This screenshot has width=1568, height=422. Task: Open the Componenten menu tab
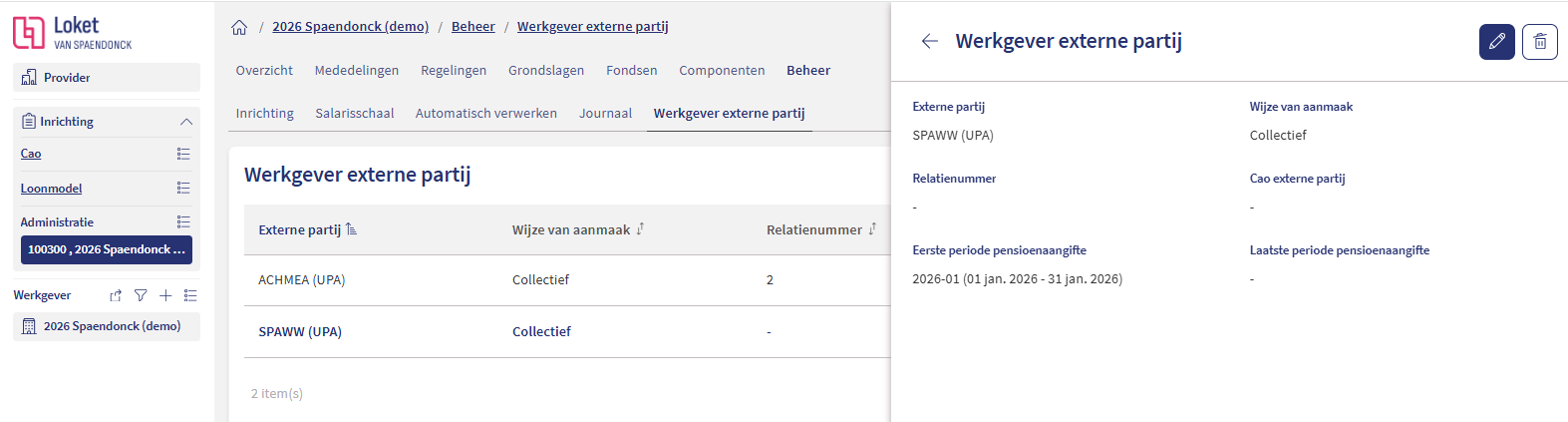722,70
